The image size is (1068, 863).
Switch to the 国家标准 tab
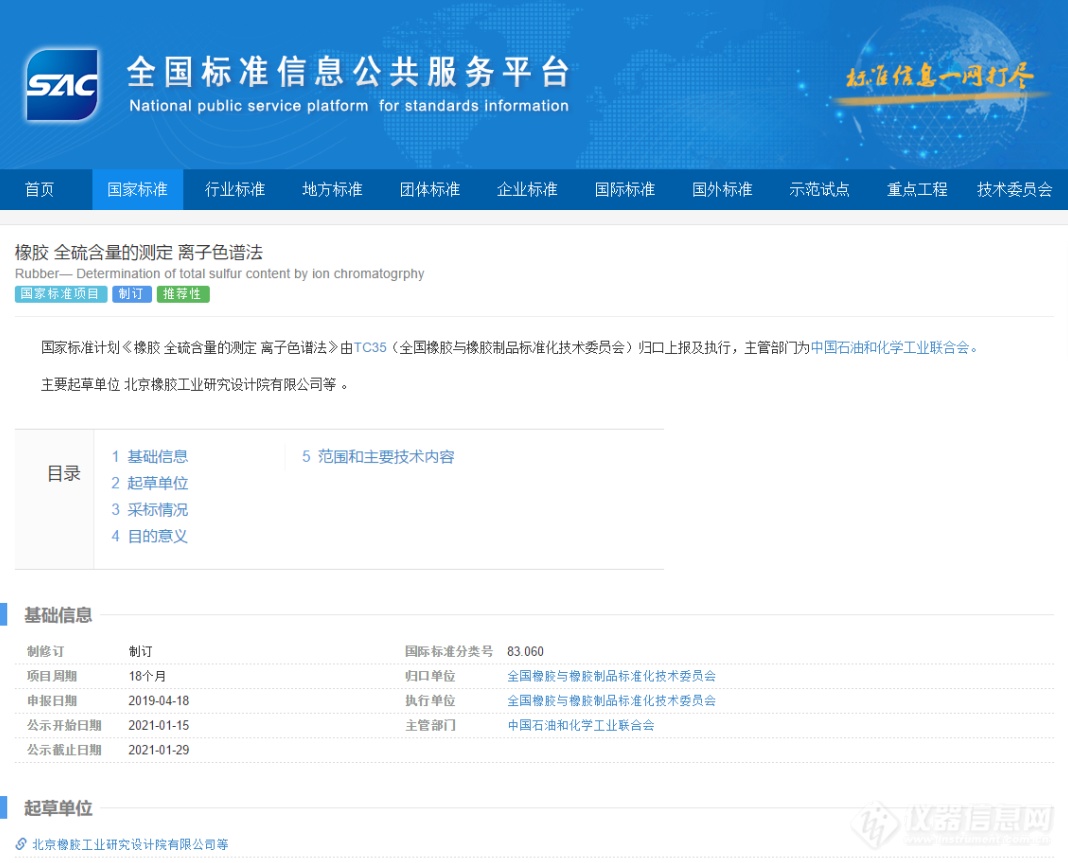(x=137, y=189)
